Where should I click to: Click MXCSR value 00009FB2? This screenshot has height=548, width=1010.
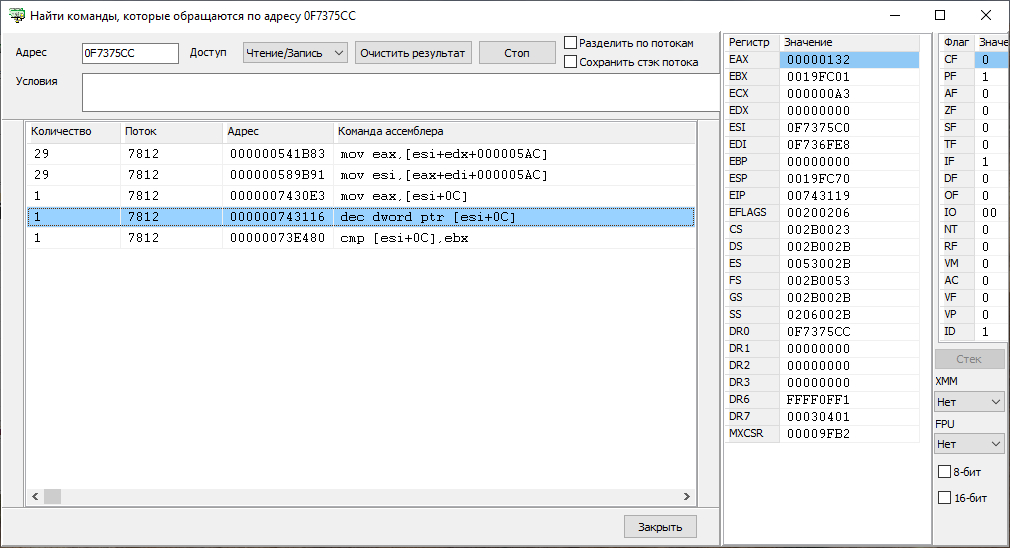click(x=849, y=433)
